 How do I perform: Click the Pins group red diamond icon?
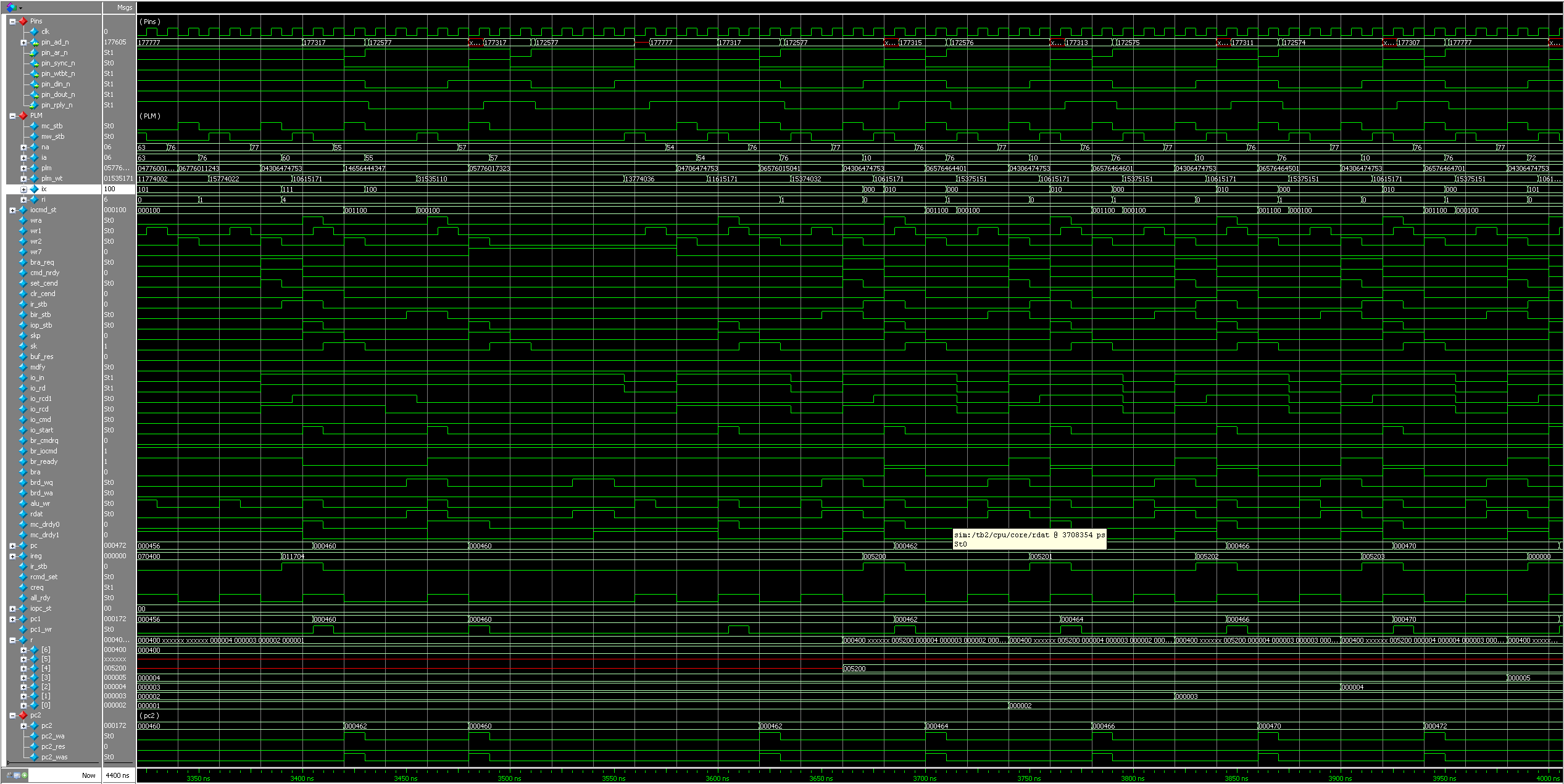click(23, 21)
